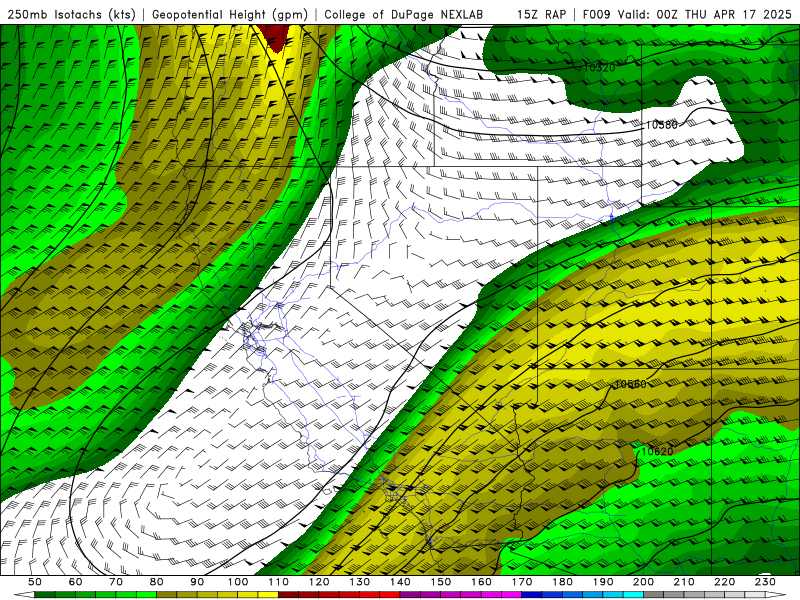Image resolution: width=800 pixels, height=600 pixels.
Task: Click the 'Valid: 00Z THU APR 17 2025' text
Action: tap(705, 14)
